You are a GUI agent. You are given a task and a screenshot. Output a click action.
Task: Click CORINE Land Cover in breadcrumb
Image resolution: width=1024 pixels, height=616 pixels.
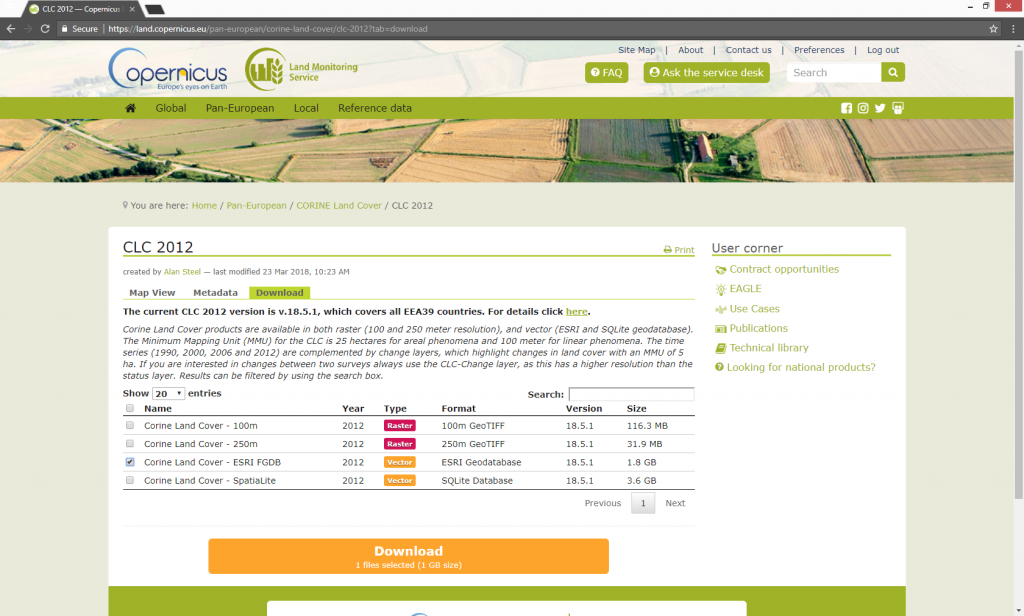(339, 205)
